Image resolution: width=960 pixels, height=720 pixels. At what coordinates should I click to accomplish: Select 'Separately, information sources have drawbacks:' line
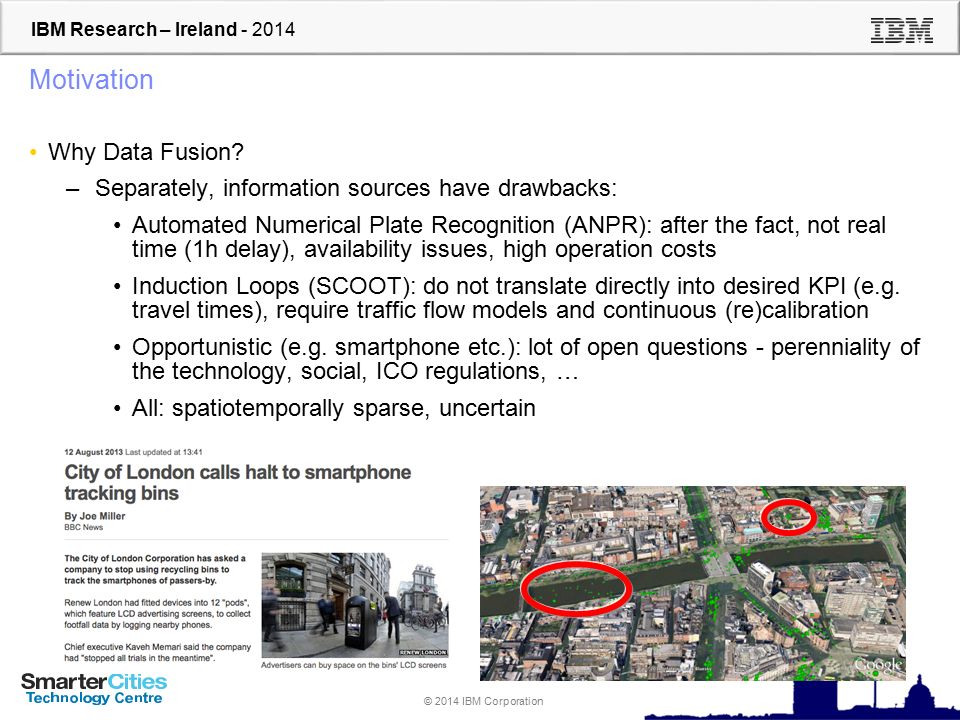pos(356,188)
